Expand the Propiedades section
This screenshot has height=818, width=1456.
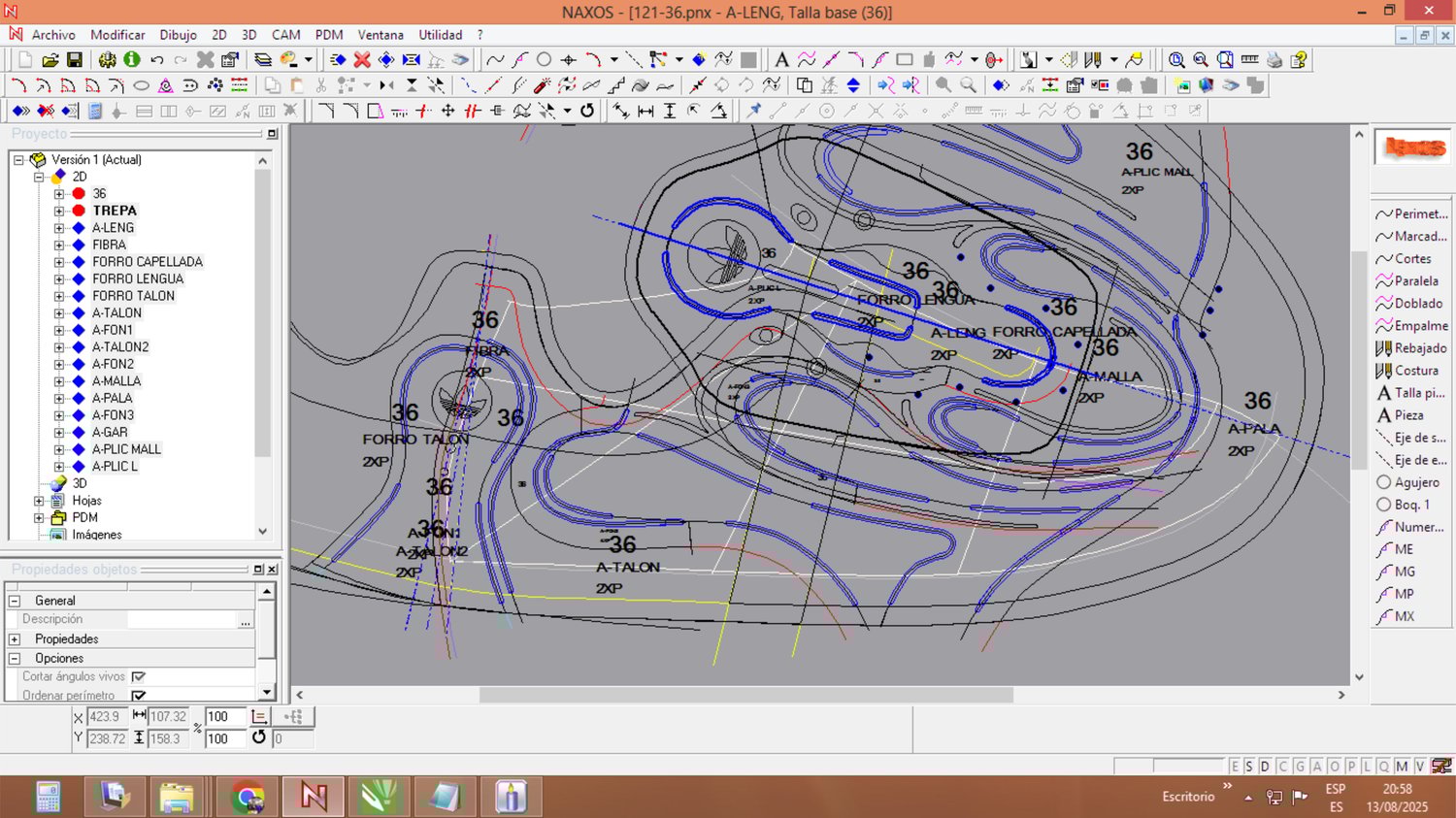tap(15, 639)
